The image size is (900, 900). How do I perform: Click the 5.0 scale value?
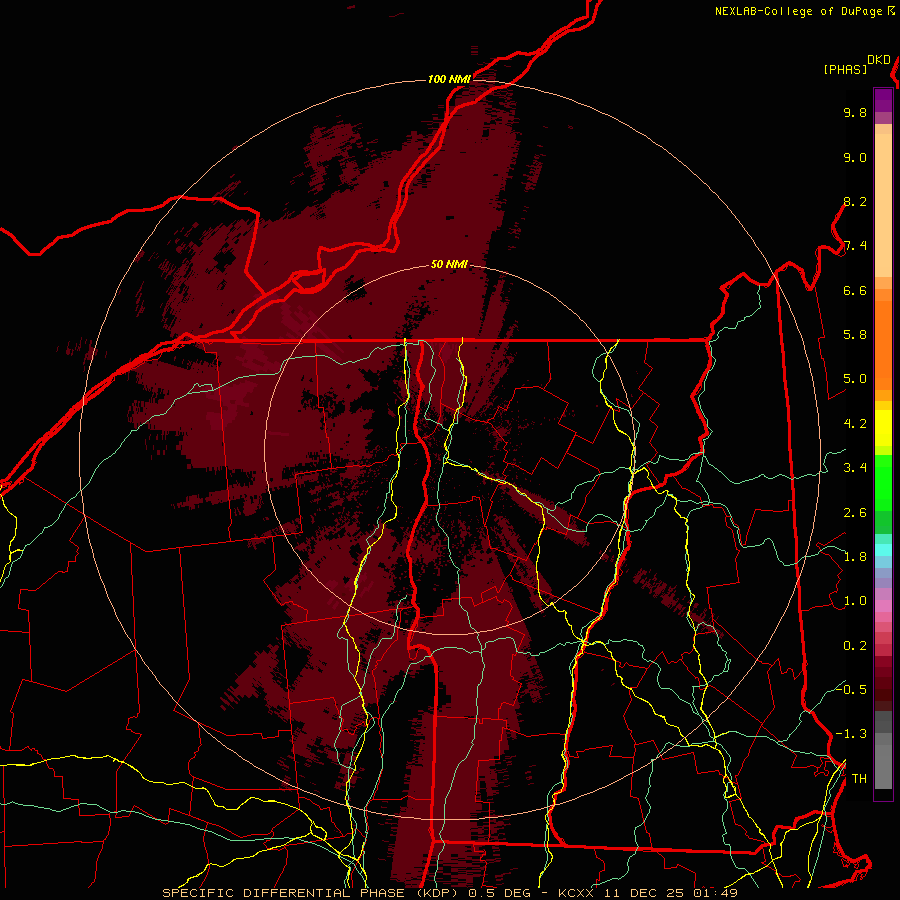coord(855,379)
